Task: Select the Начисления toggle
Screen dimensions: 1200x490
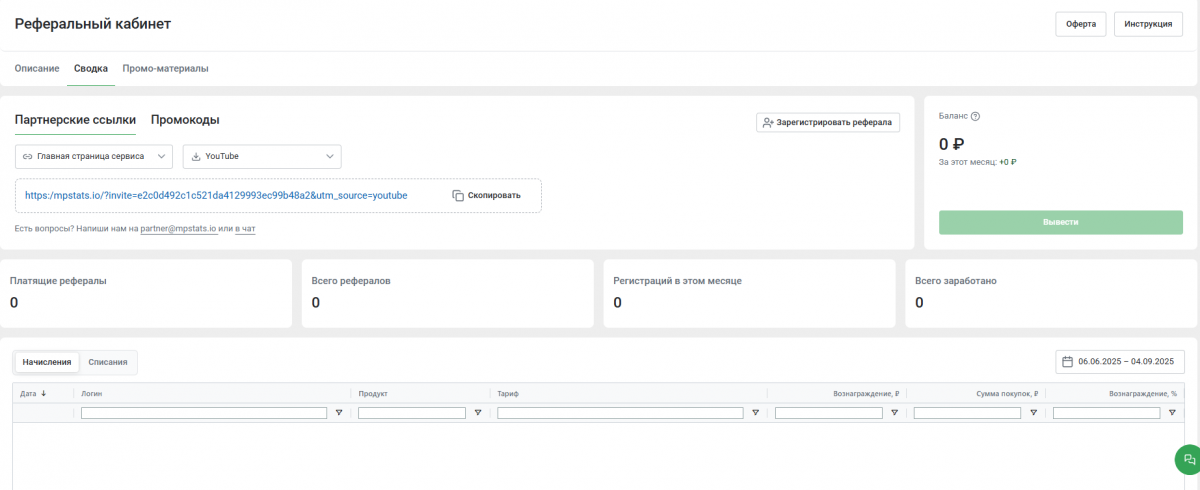Action: tap(47, 361)
